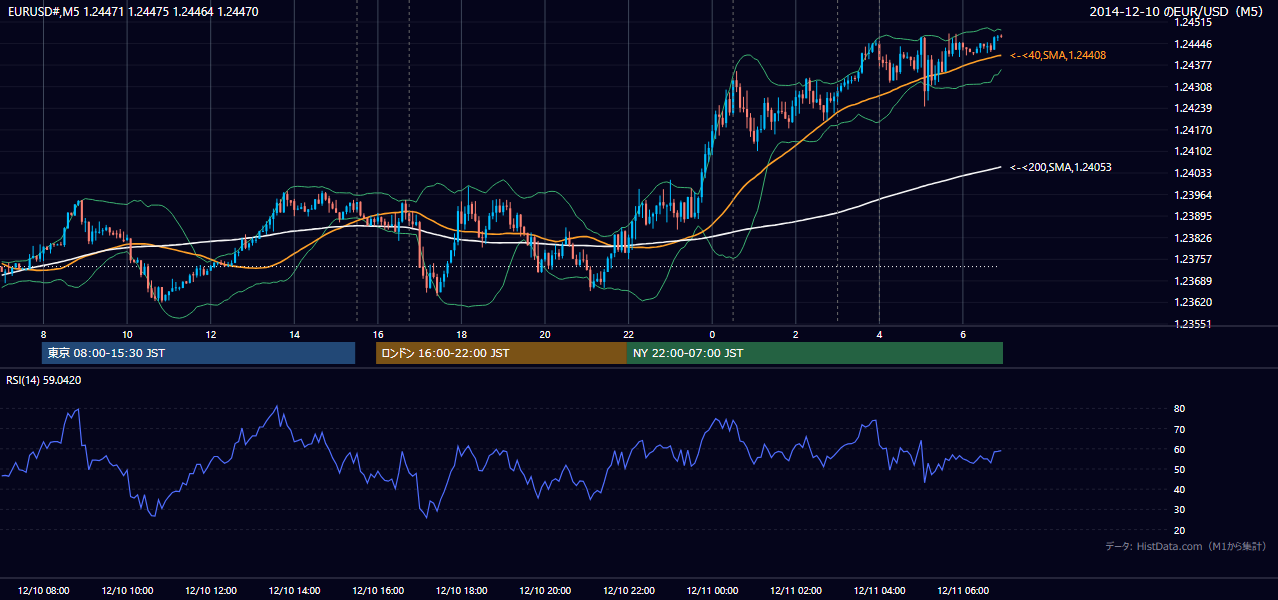Click price level 1.24377 on axis
The image size is (1278, 600).
[1192, 65]
